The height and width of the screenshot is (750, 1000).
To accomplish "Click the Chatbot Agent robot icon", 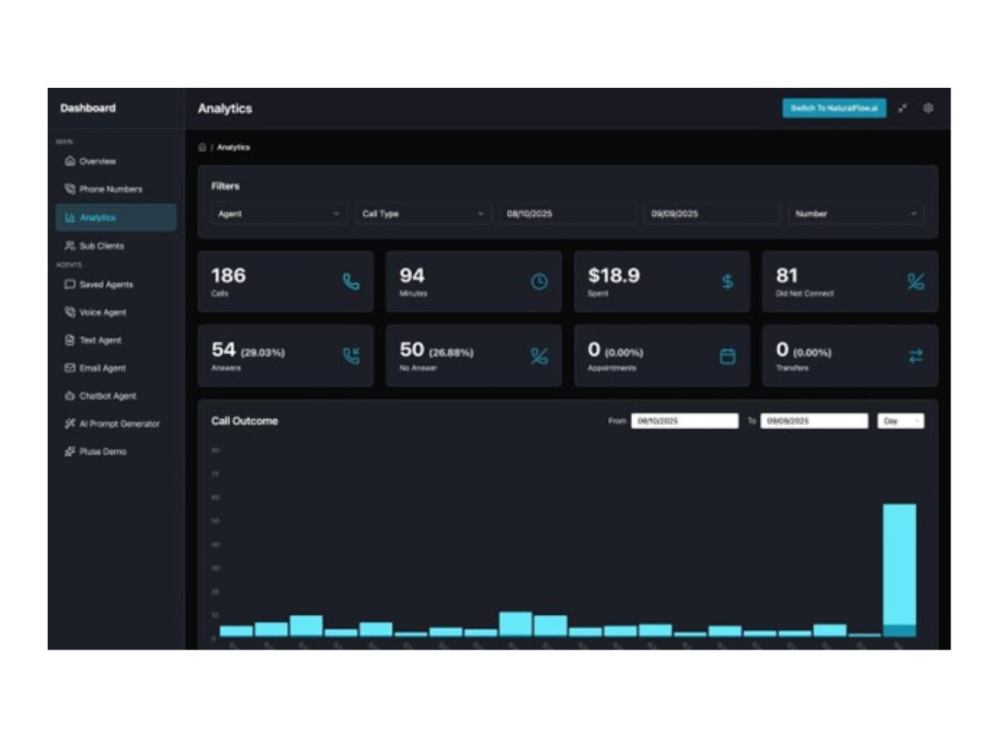I will click(70, 395).
